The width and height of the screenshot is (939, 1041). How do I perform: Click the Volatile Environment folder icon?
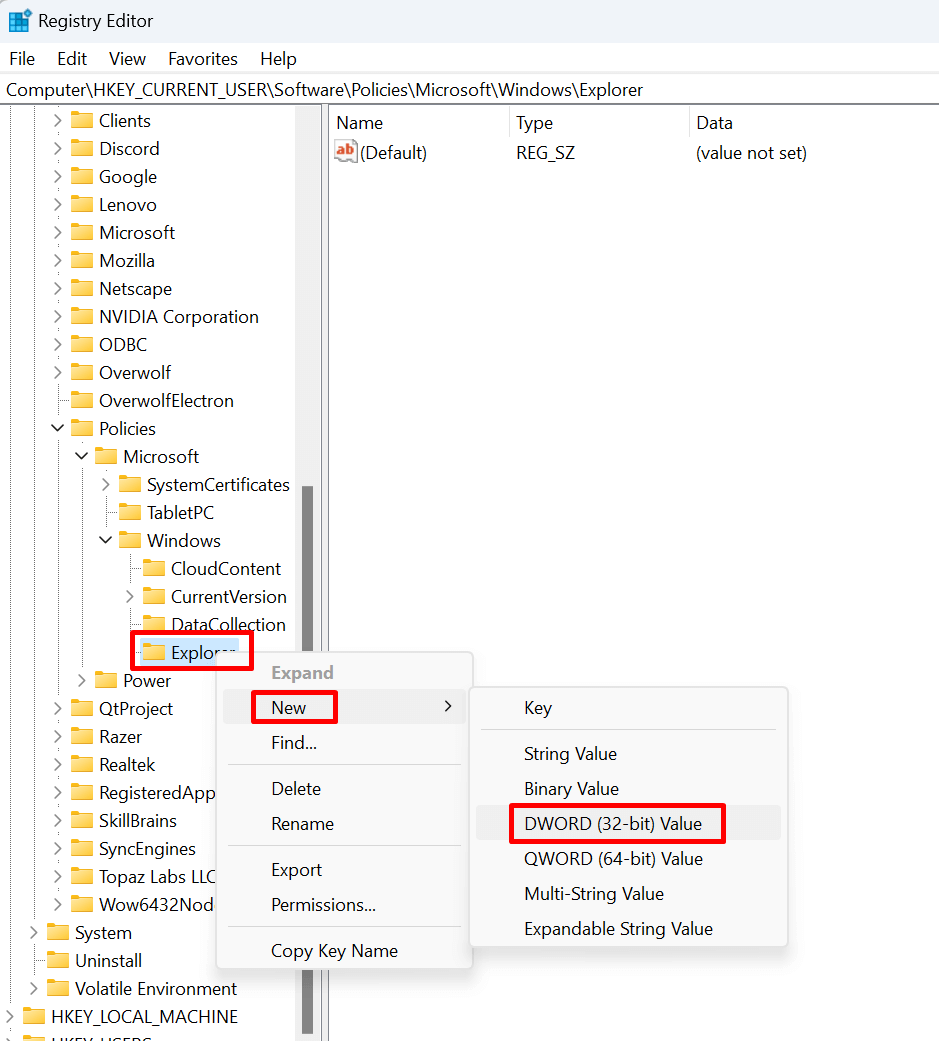(x=58, y=988)
